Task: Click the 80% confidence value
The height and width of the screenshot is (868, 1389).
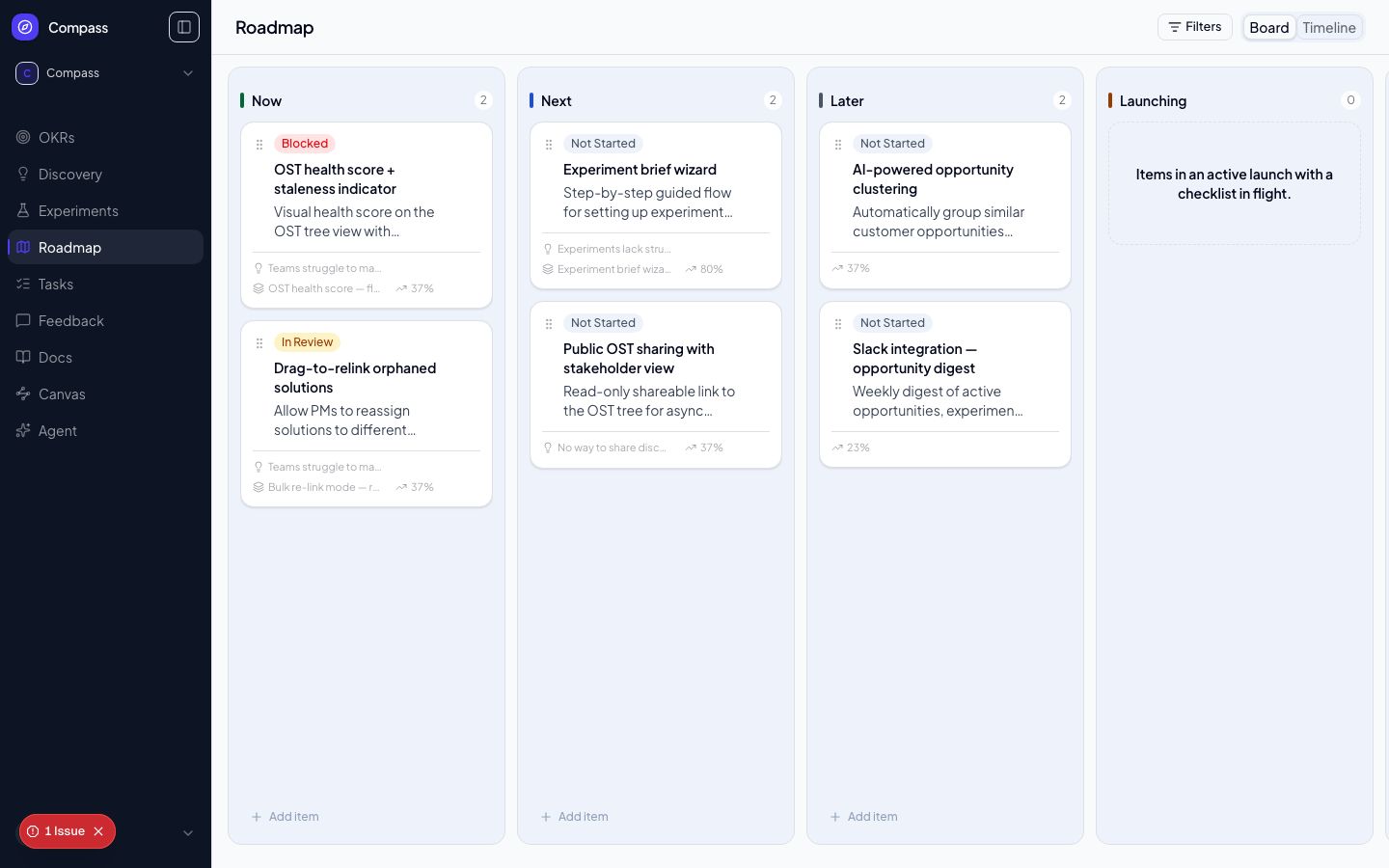Action: tap(712, 269)
